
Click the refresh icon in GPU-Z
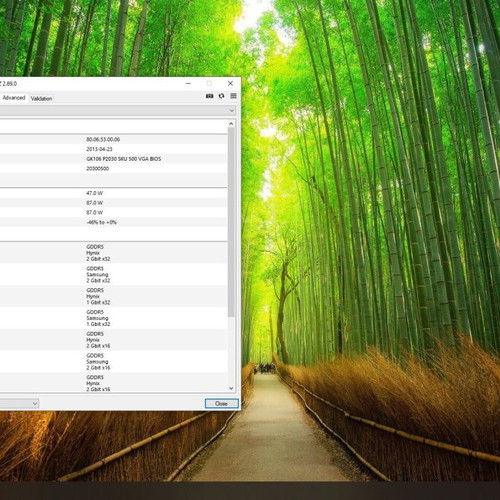(x=221, y=96)
